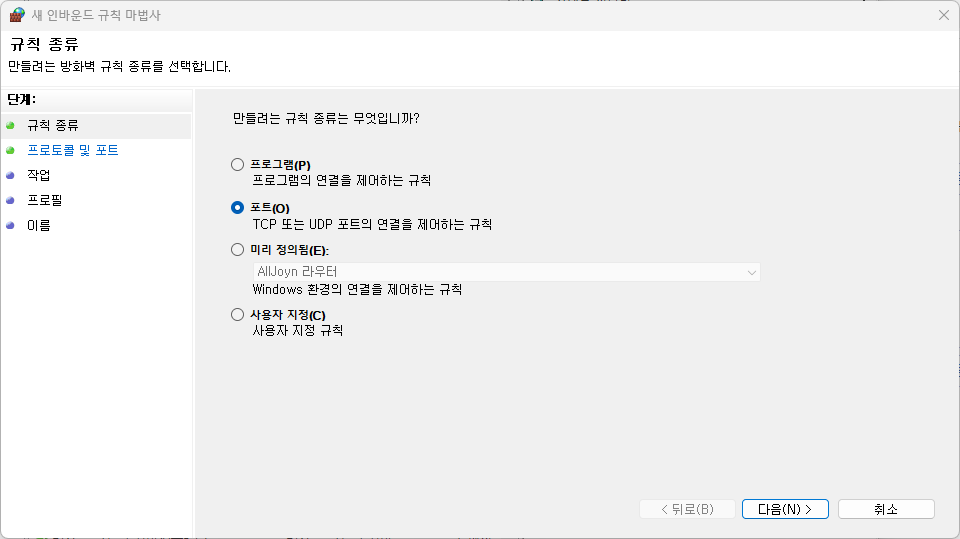Click the question 만들려는 규칙 종류는 무엇입니까?
Viewport: 960px width, 539px height.
tap(326, 118)
